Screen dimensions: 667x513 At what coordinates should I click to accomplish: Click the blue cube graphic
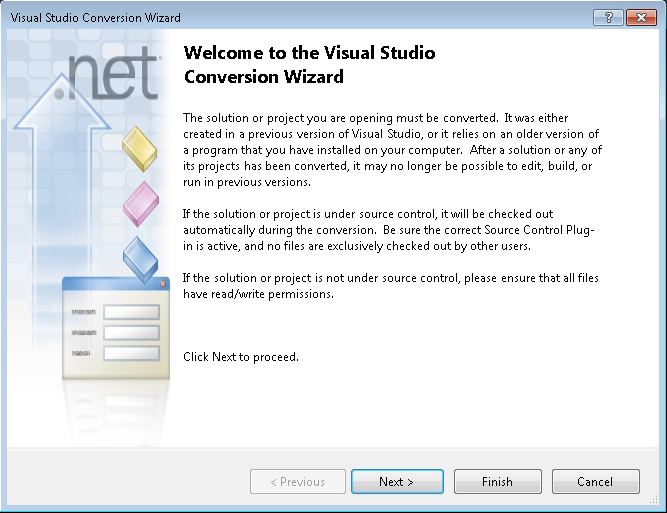140,260
